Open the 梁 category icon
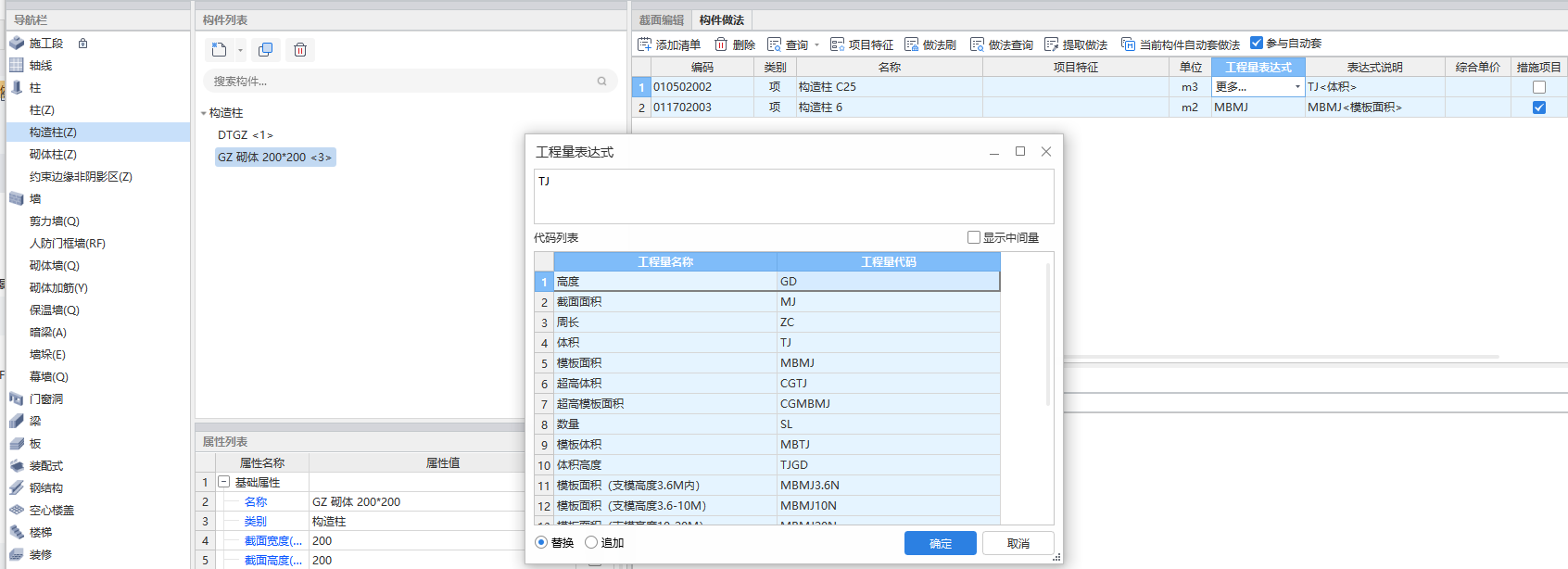 pyautogui.click(x=17, y=421)
